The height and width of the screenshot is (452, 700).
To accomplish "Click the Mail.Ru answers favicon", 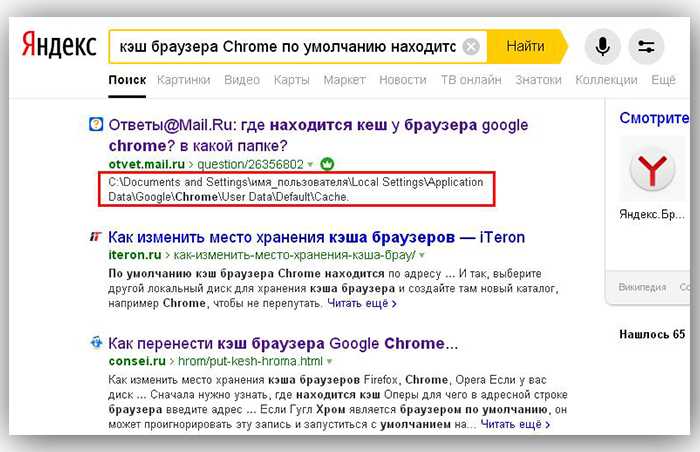I will pos(96,124).
